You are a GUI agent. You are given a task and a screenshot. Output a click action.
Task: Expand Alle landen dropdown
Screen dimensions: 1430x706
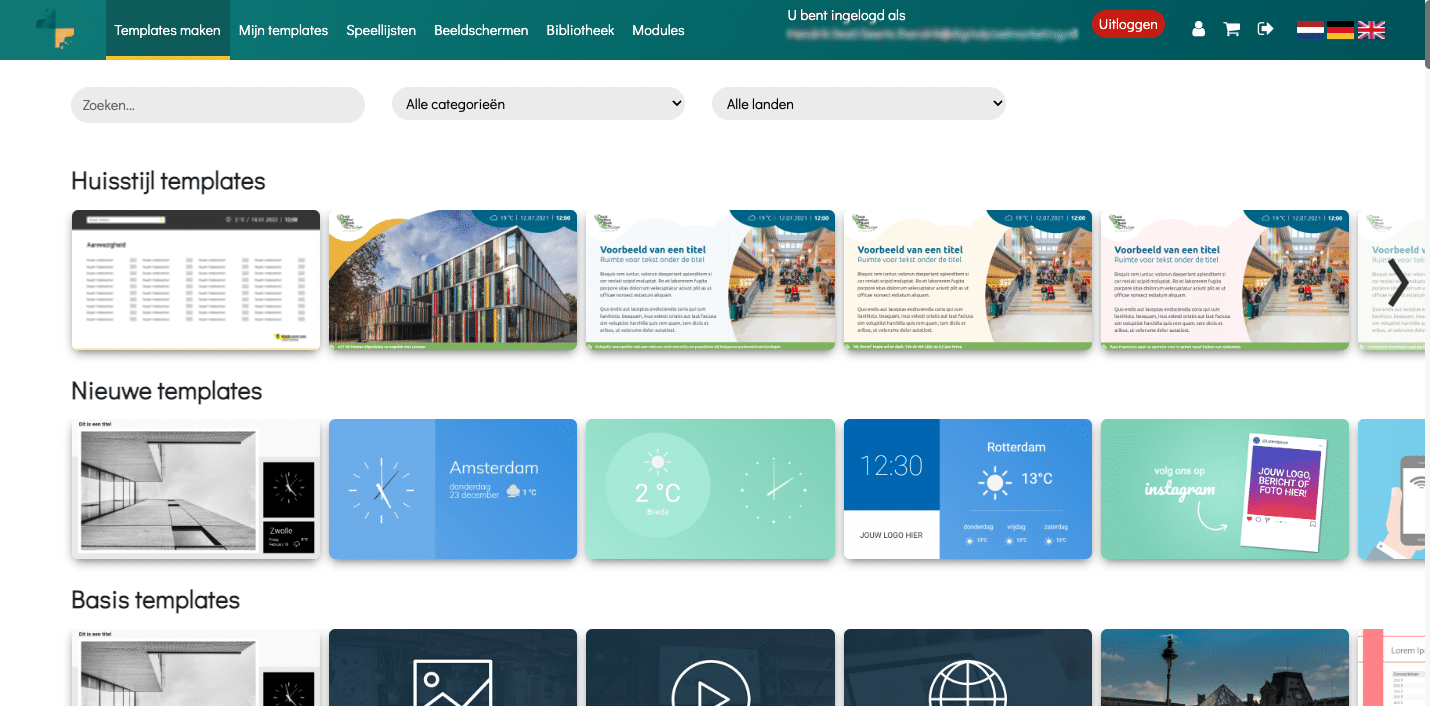858,103
